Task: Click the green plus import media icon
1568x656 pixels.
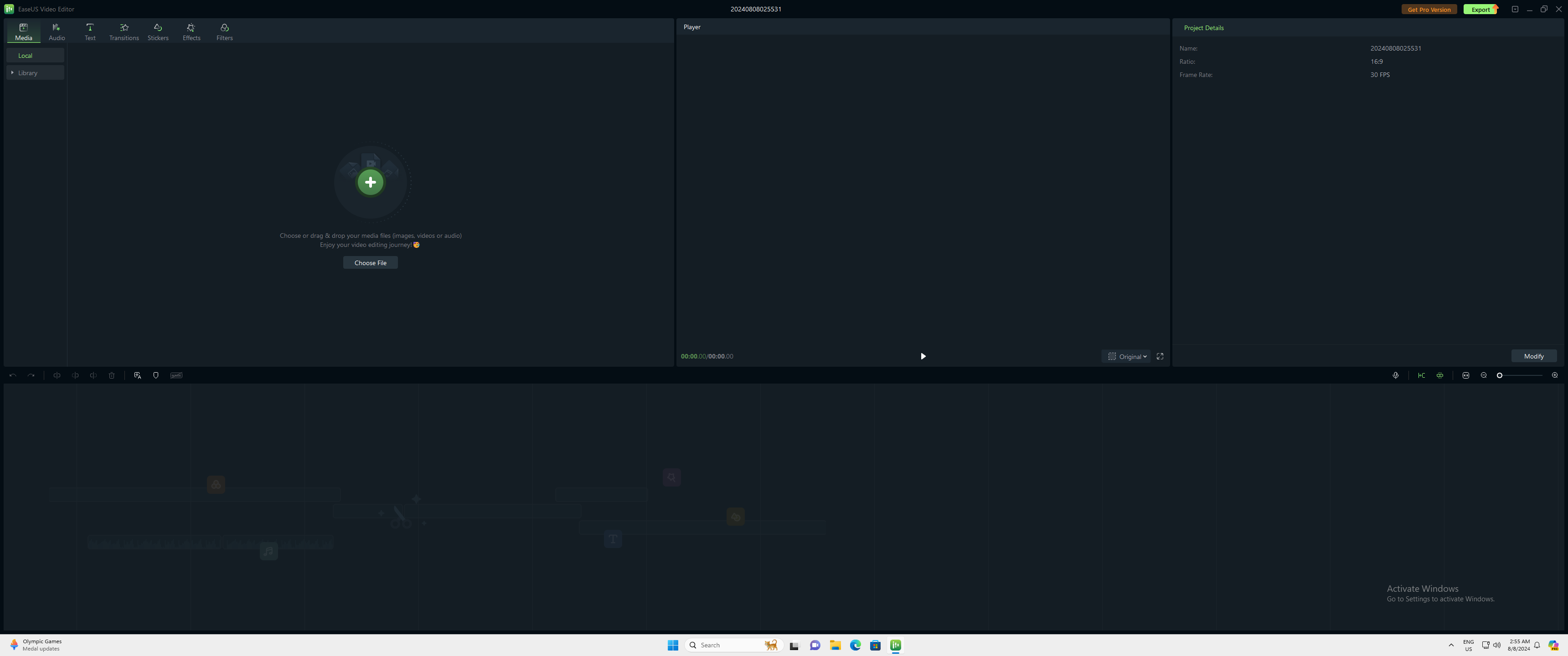Action: 370,182
